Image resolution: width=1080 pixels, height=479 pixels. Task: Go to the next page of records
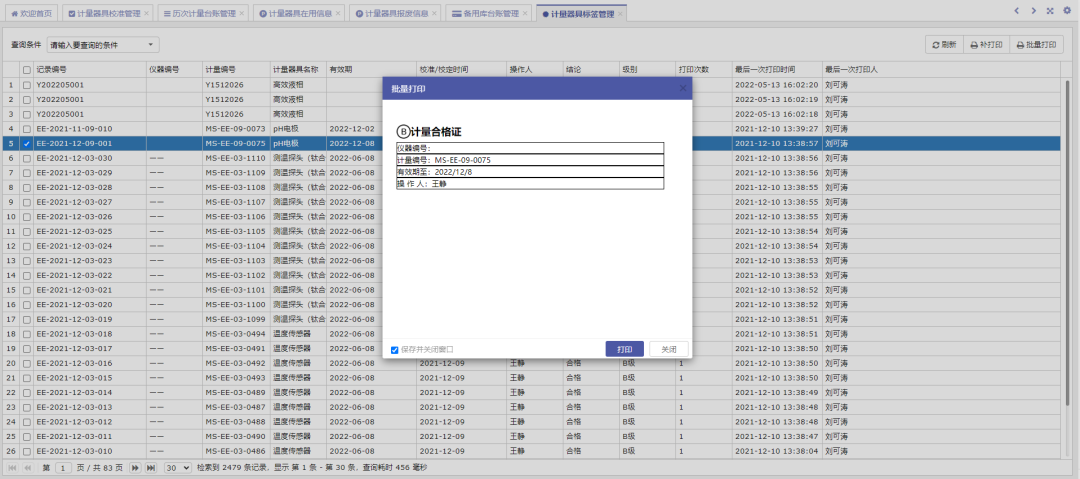136,468
